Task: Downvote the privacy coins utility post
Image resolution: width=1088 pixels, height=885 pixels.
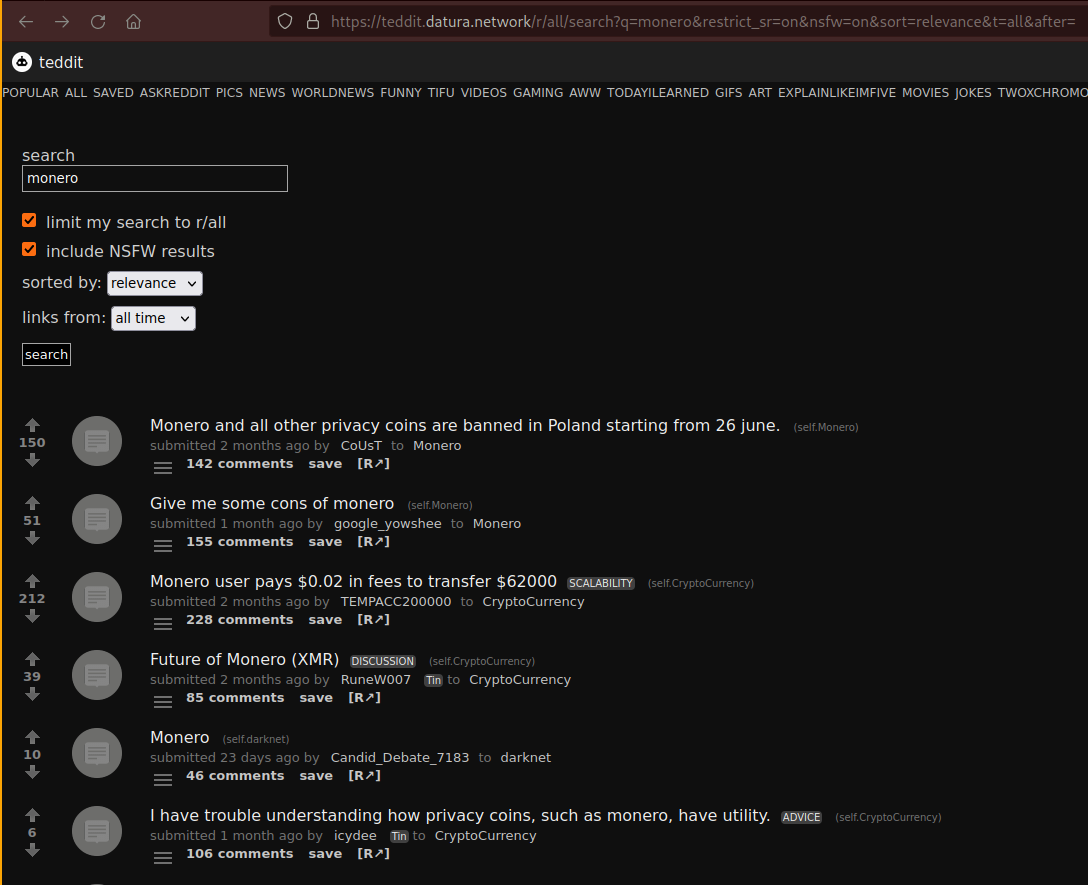Action: click(32, 850)
